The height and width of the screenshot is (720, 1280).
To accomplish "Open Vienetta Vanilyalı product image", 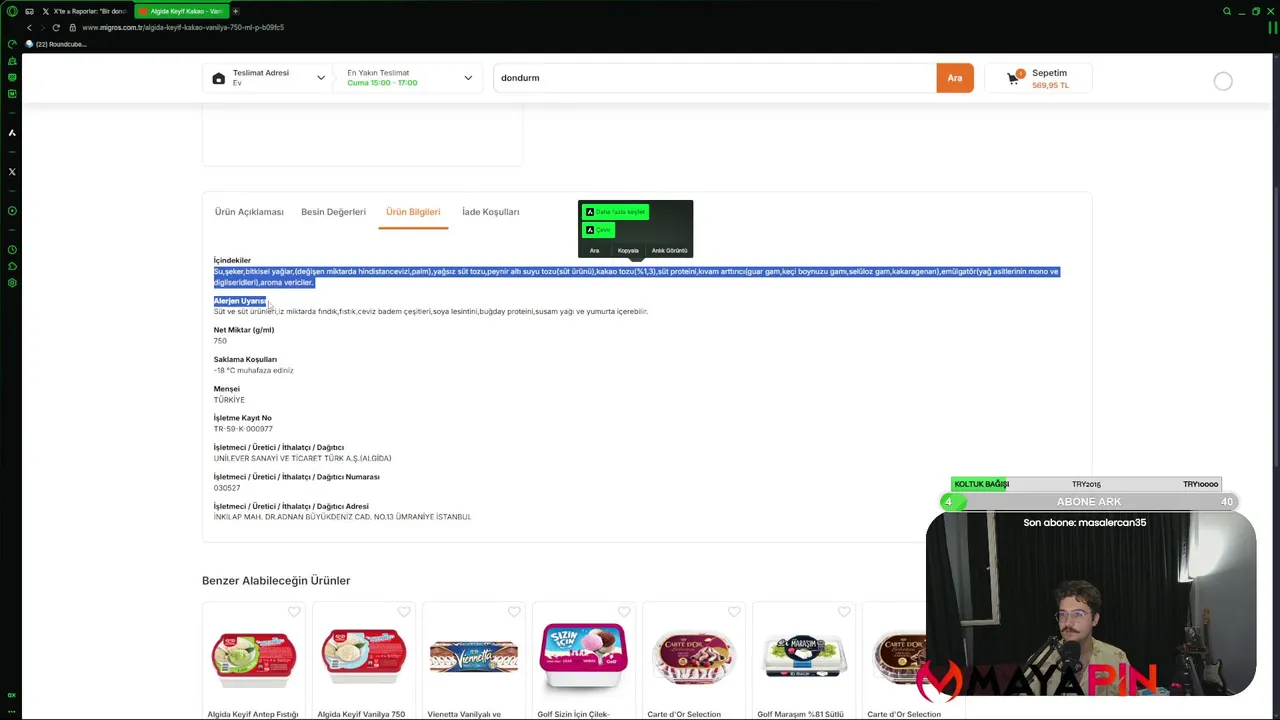I will click(x=473, y=657).
